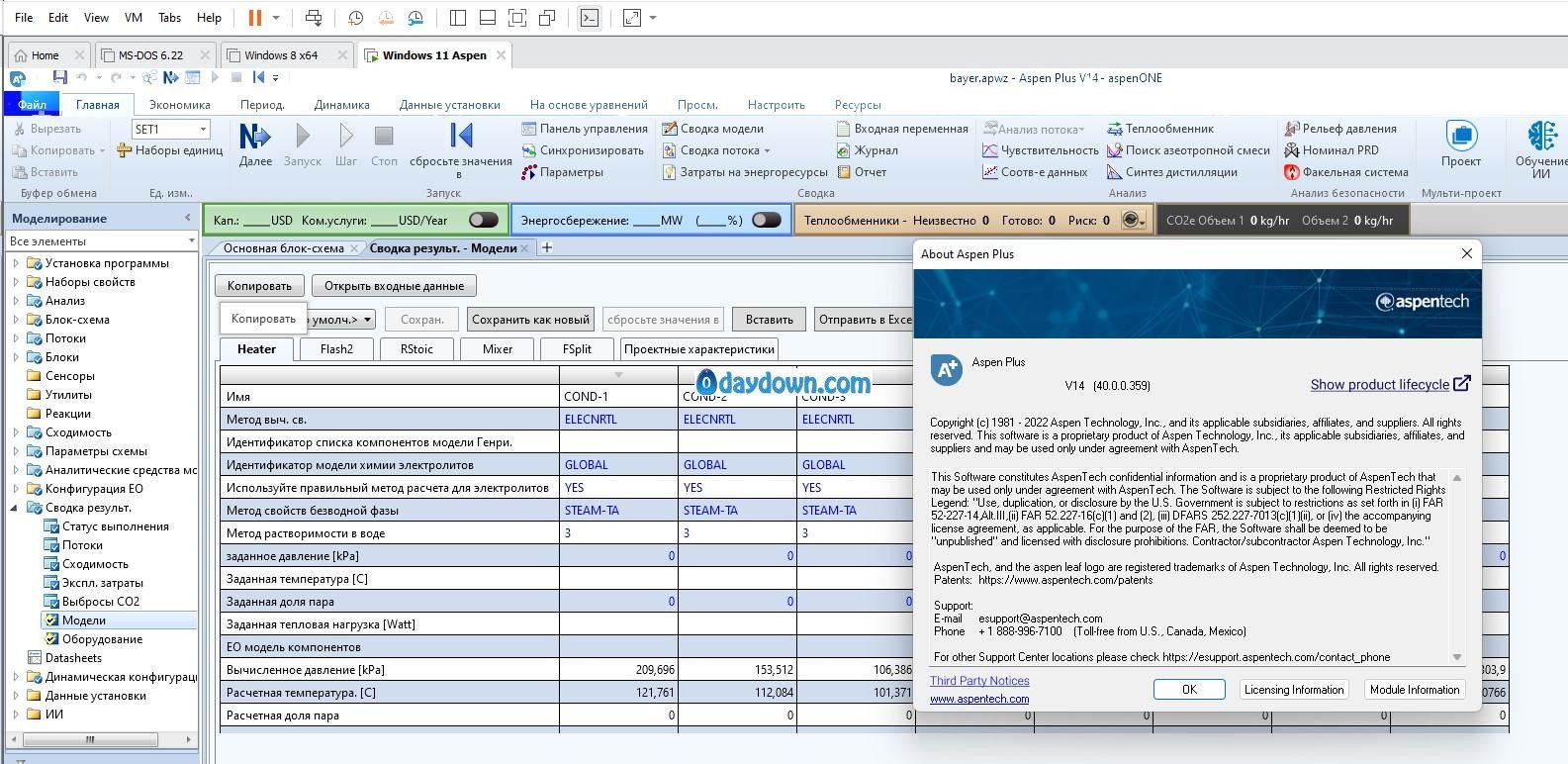Open Синтез дистилляции
1568x764 pixels.
point(1171,172)
